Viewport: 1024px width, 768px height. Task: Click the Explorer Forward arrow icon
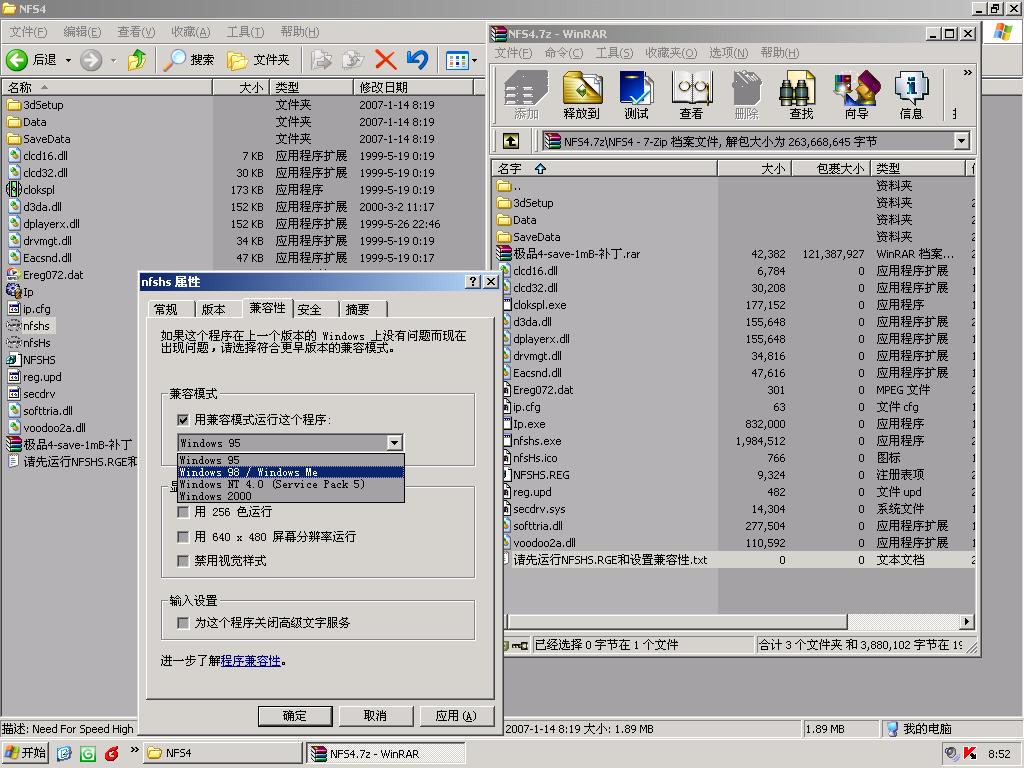pos(91,60)
